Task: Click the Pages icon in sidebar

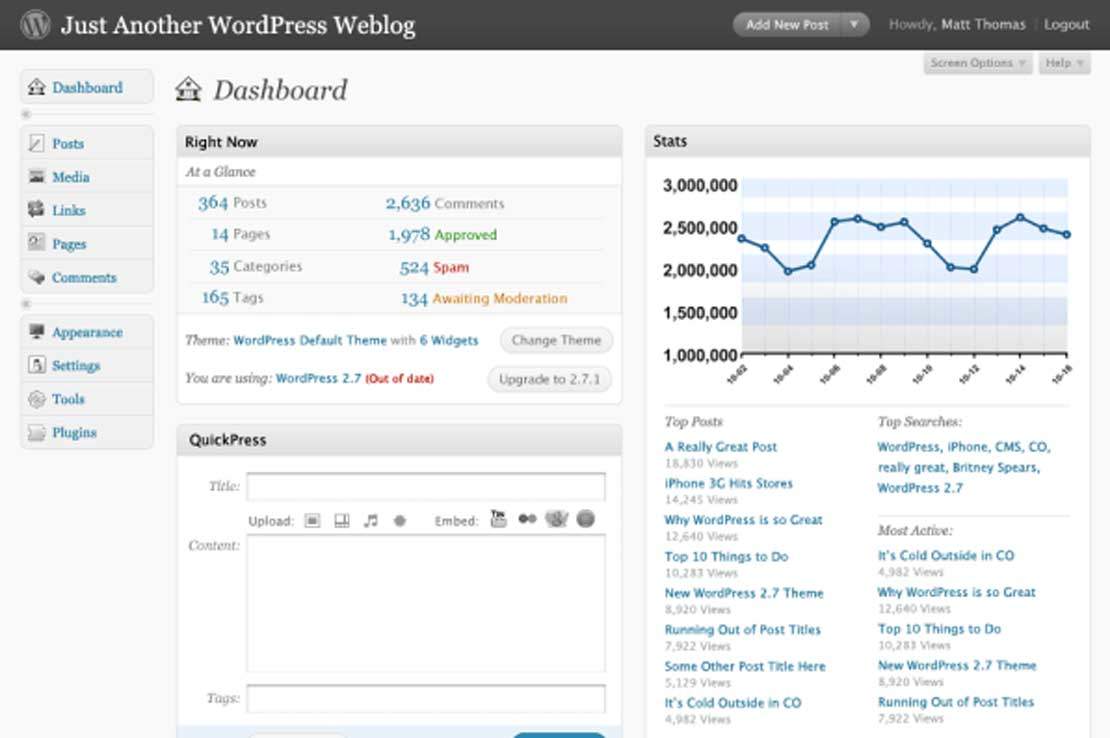Action: pyautogui.click(x=36, y=243)
